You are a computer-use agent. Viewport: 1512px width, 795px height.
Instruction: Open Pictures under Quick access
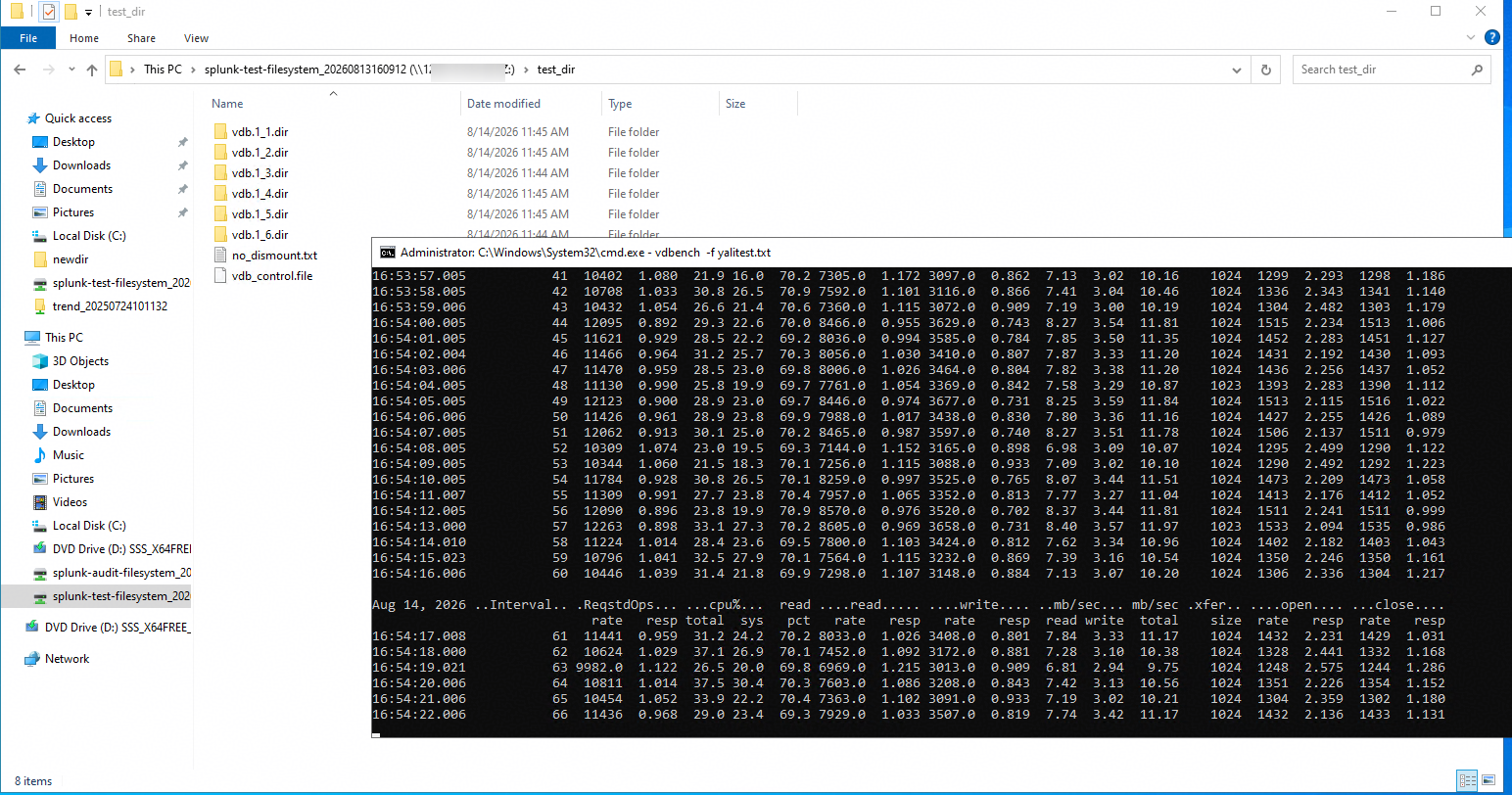pos(73,212)
